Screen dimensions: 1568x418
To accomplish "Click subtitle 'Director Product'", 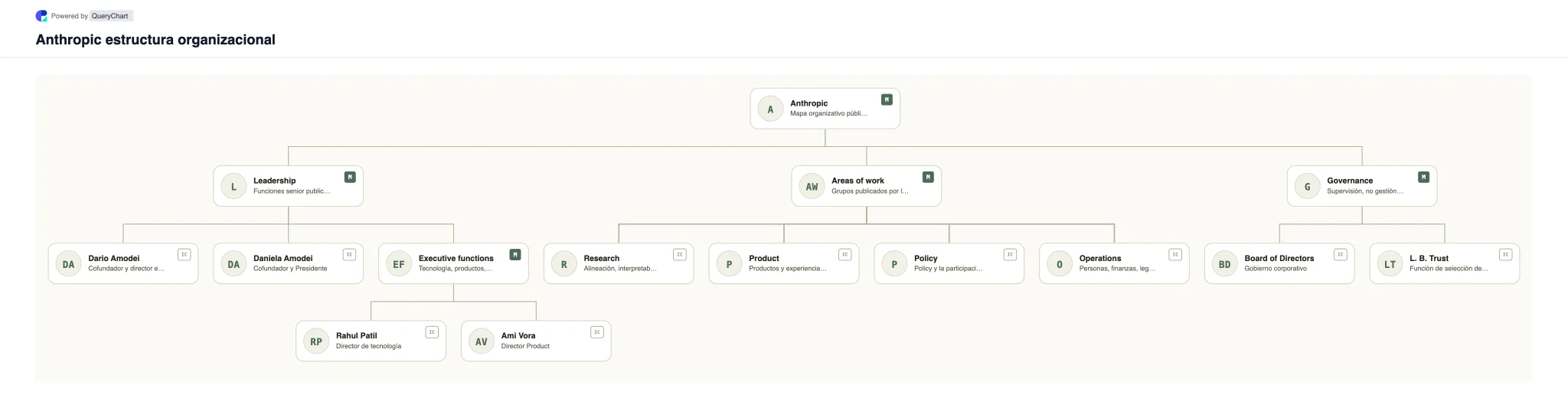I will tap(525, 346).
